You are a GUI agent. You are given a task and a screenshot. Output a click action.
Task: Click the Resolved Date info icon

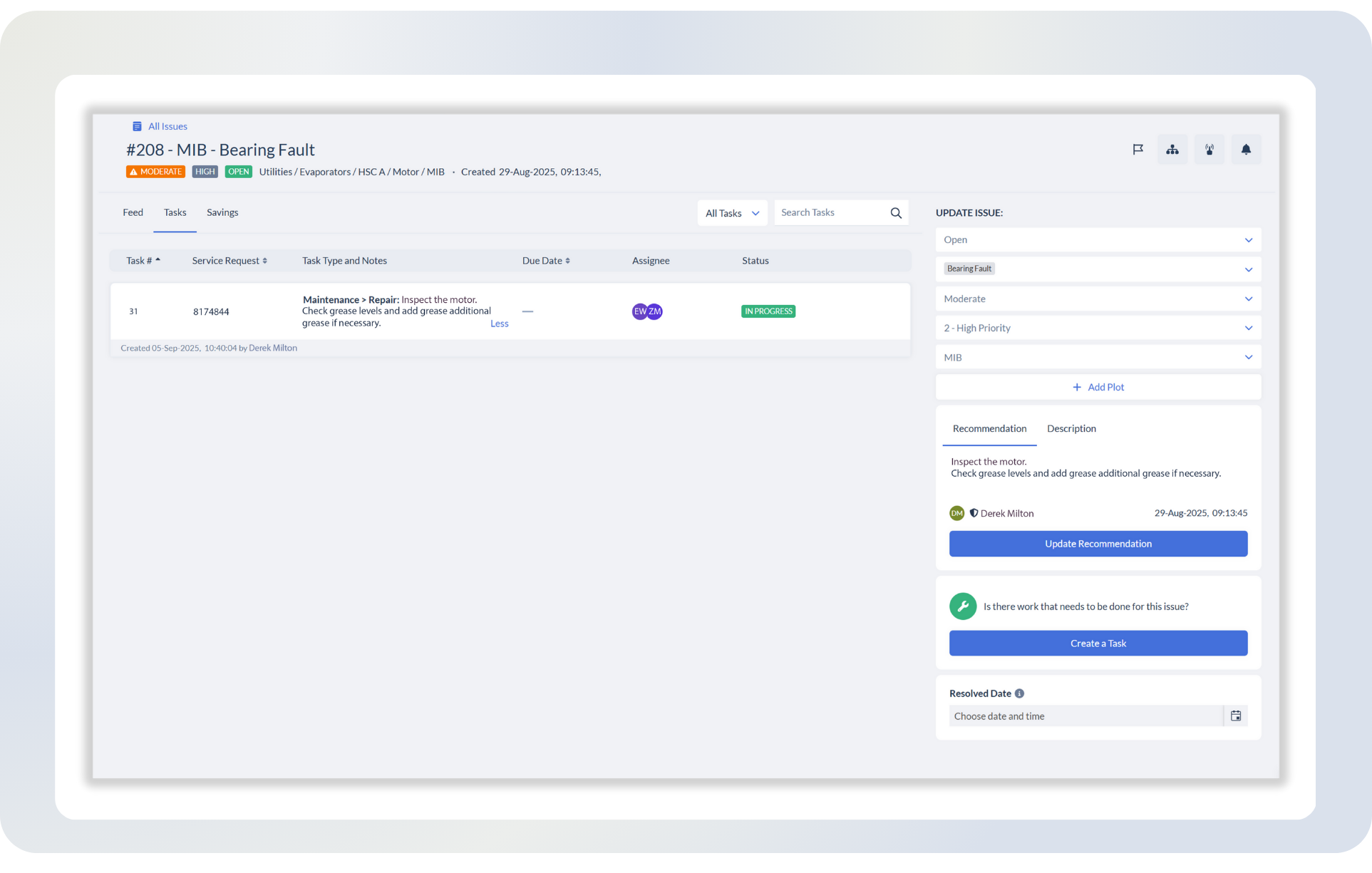pyautogui.click(x=1019, y=693)
